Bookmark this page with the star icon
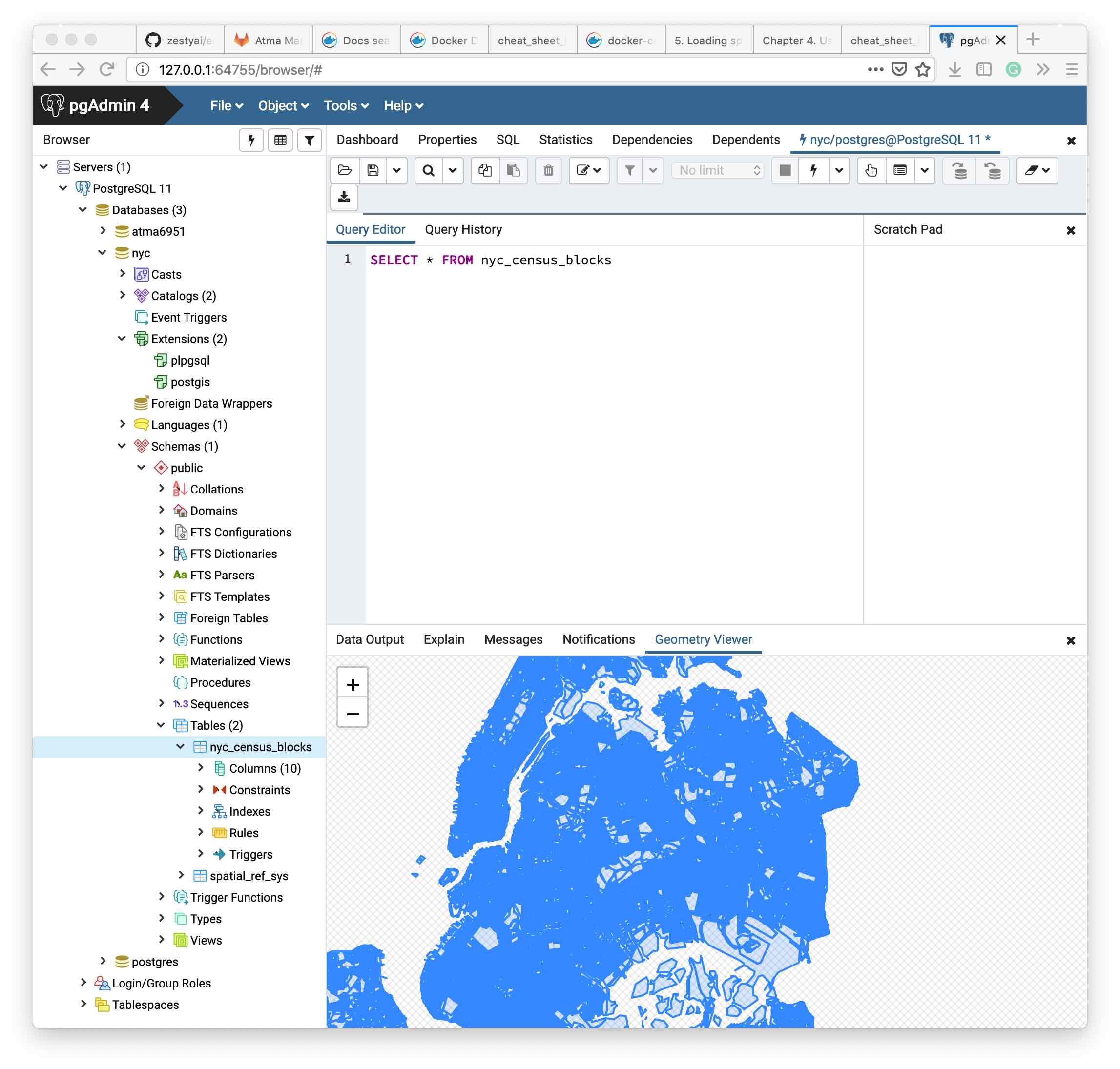Screen dimensions: 1120x1069 [x=922, y=69]
